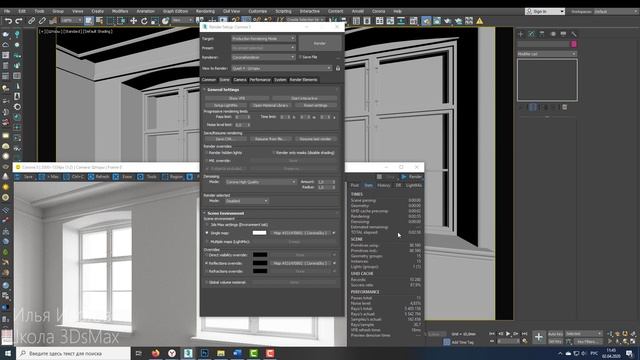This screenshot has width=640, height=360.
Task: Click the yellow warning triangle icon
Action: click(480, 21)
